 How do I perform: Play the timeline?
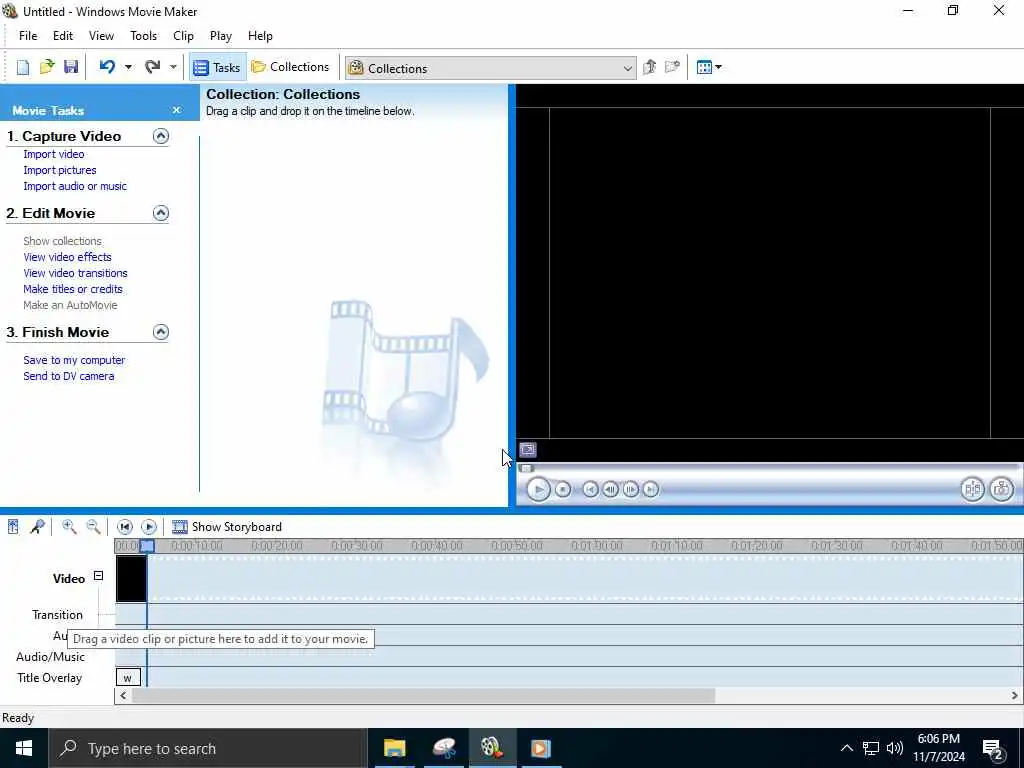pyautogui.click(x=149, y=526)
